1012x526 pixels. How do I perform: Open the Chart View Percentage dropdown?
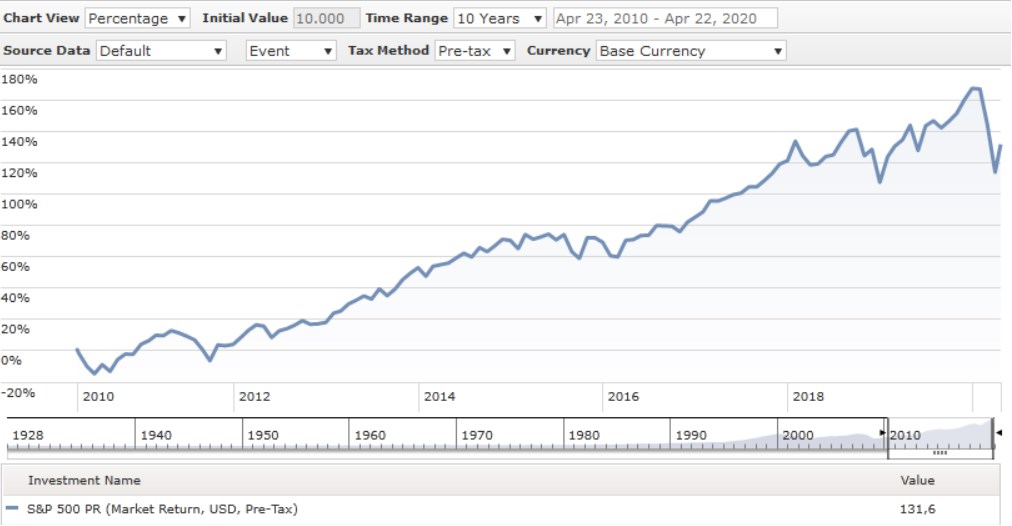(x=137, y=18)
